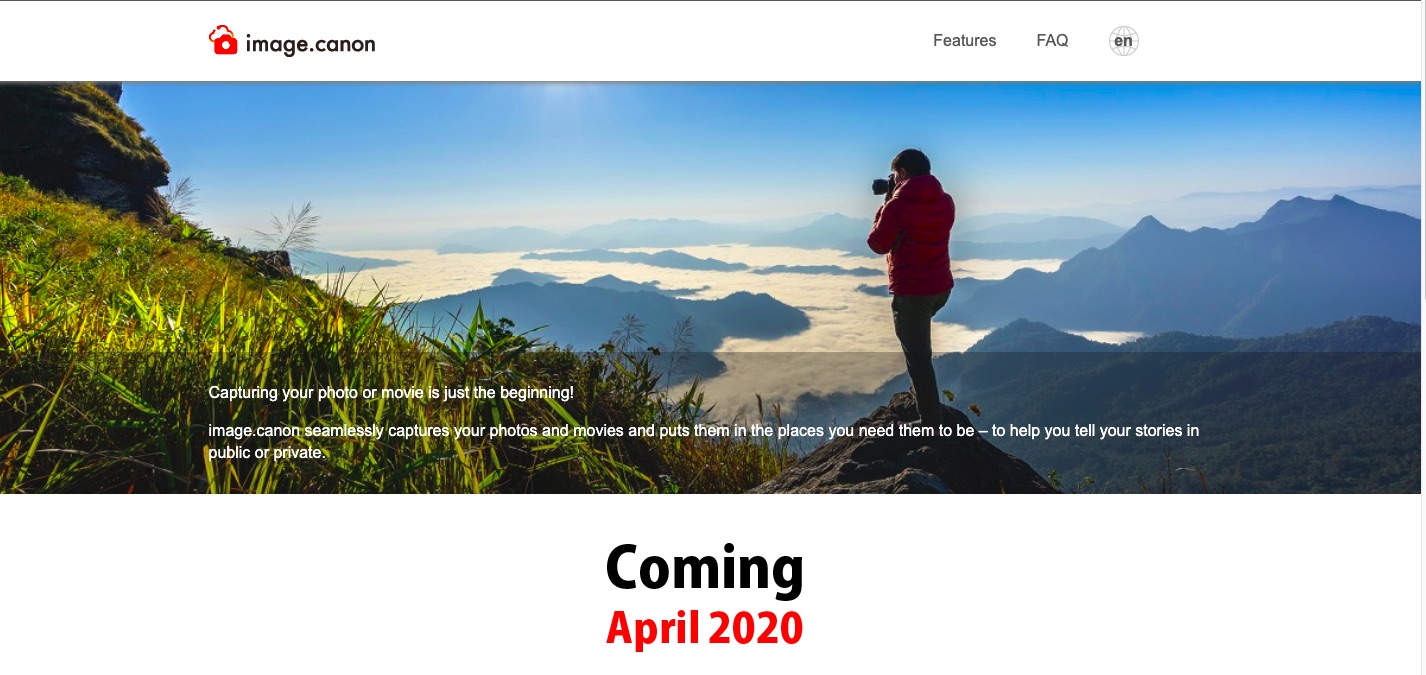Click the red 'April 2020' text

704,628
